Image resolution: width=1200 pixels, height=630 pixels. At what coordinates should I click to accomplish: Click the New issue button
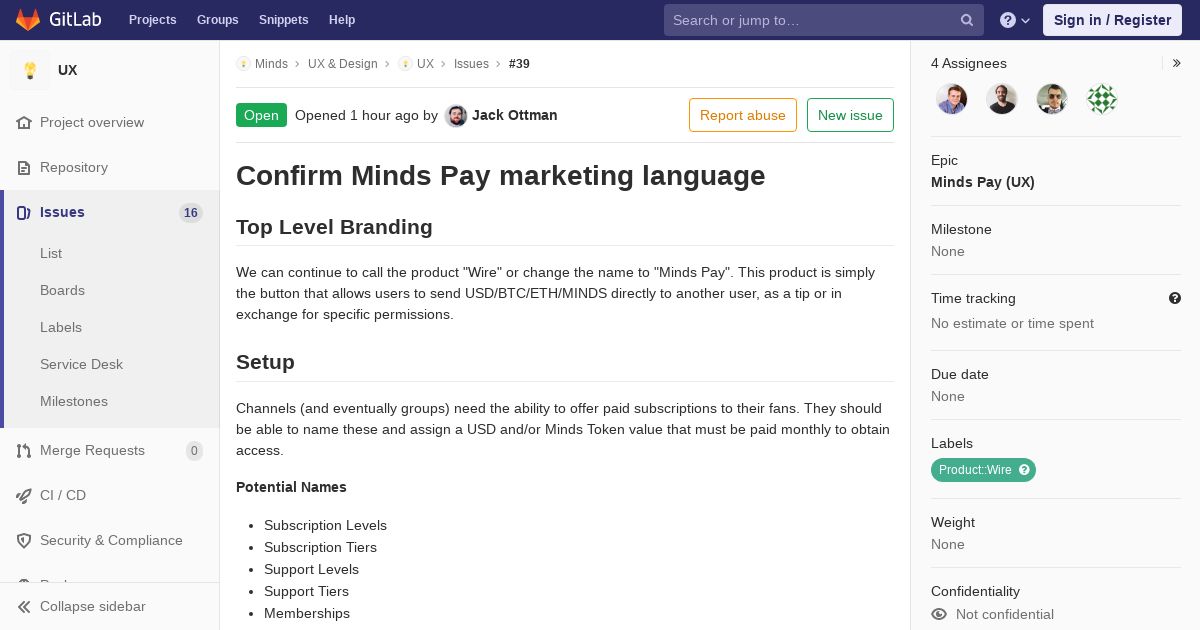point(850,115)
